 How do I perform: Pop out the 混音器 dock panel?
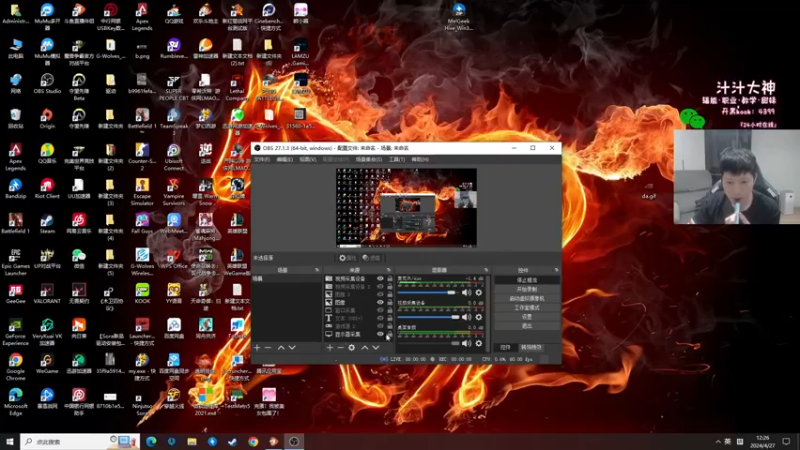click(x=484, y=270)
